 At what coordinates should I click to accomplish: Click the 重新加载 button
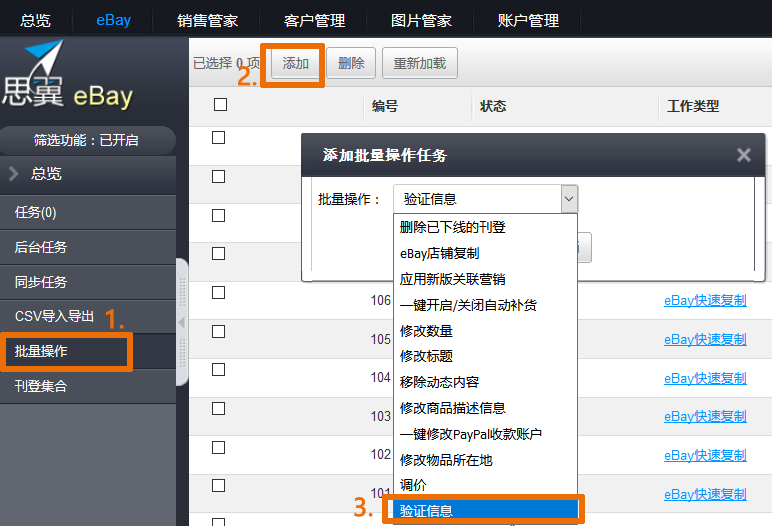419,63
